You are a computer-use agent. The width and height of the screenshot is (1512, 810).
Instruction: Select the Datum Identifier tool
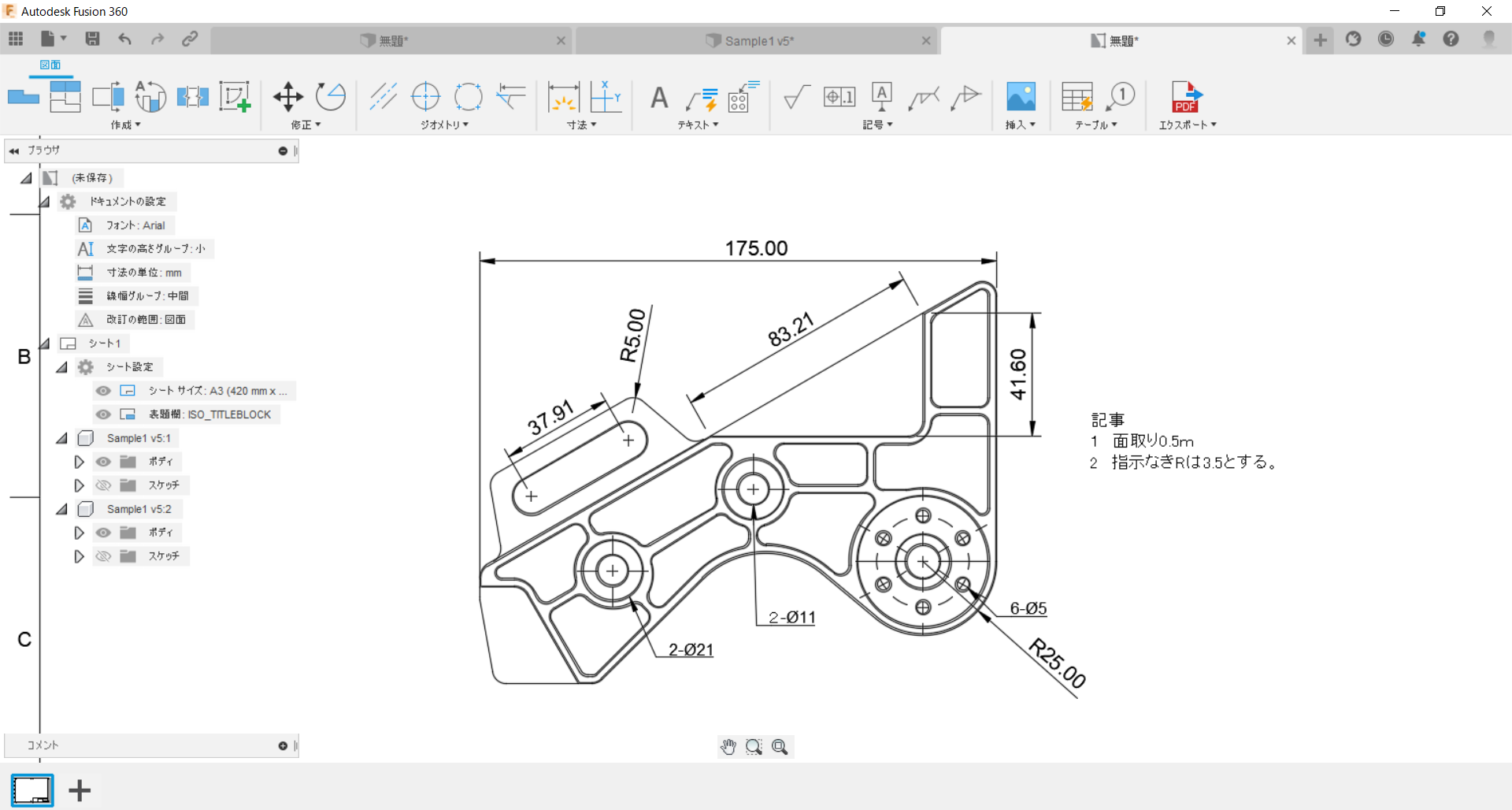click(882, 97)
